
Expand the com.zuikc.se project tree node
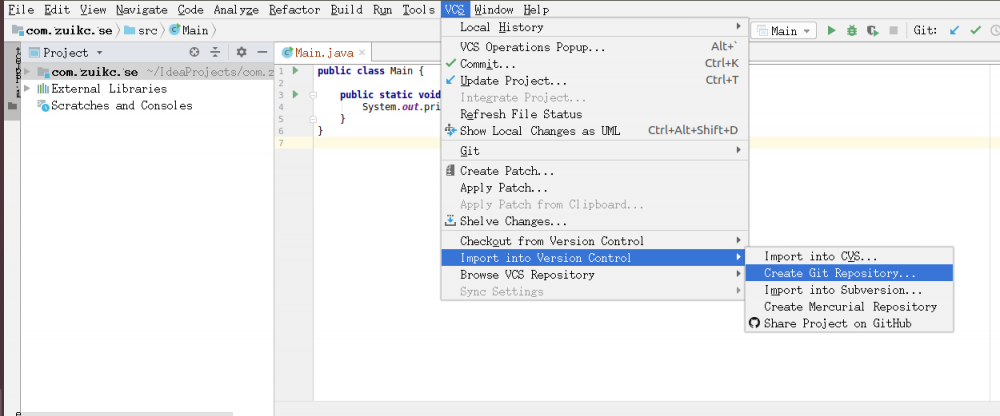point(27,72)
